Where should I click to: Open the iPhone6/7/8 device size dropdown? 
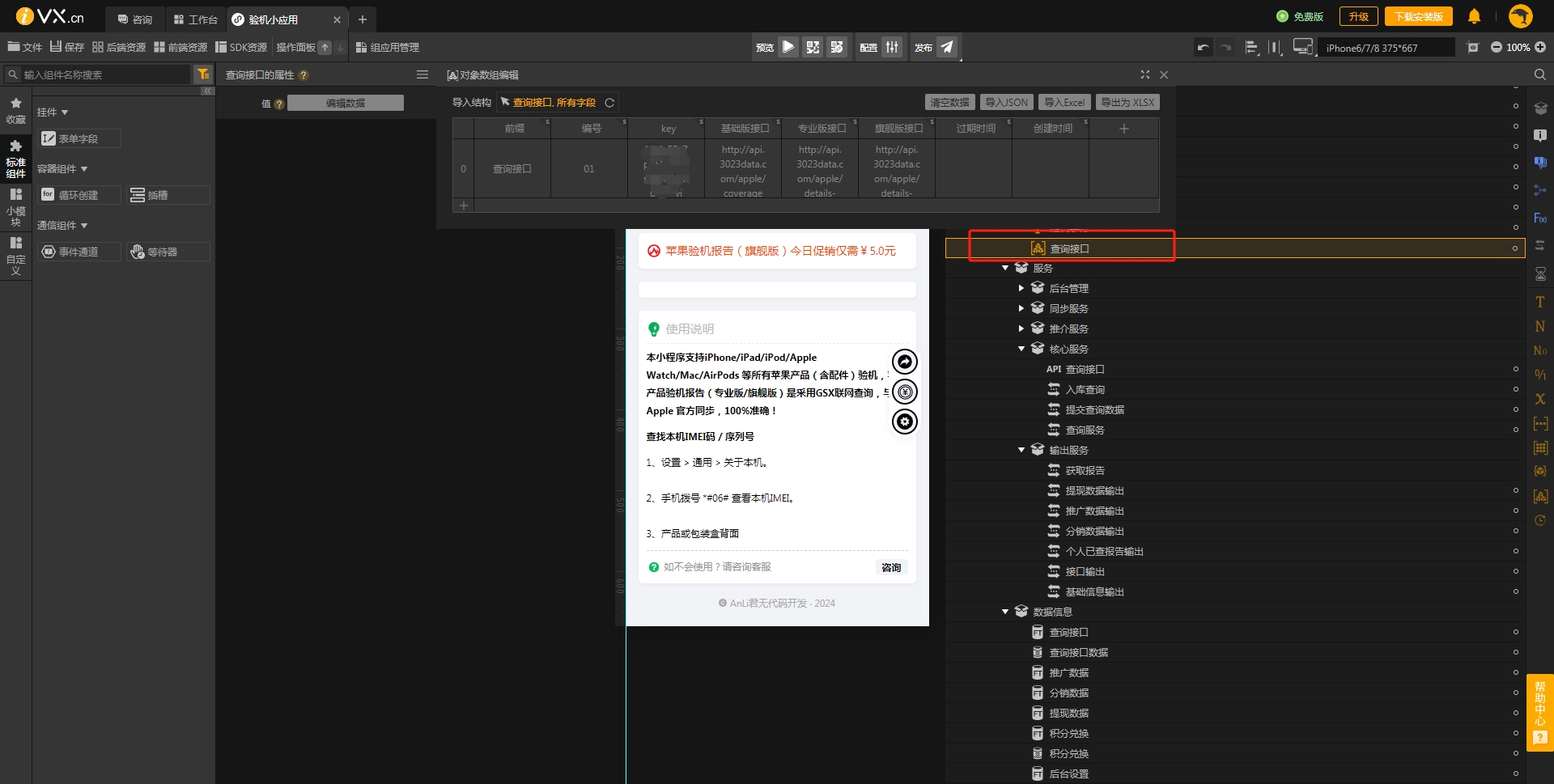[x=1386, y=48]
